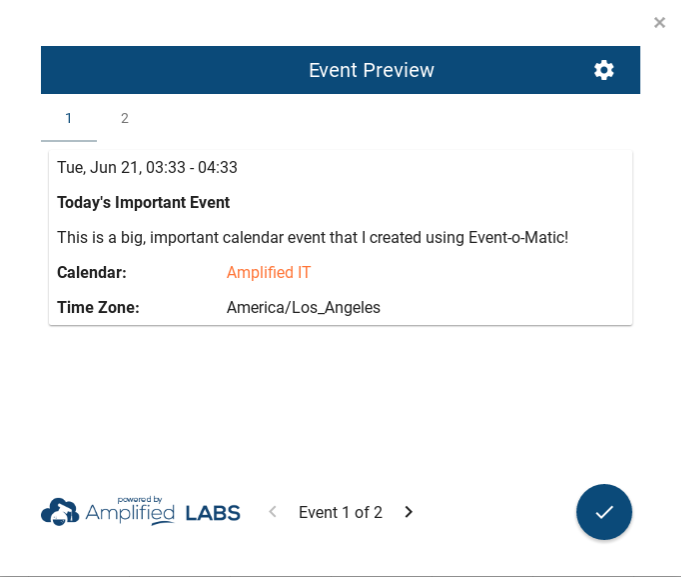681x577 pixels.
Task: Click the 'powered by Amplified' wordmark
Action: [130, 512]
